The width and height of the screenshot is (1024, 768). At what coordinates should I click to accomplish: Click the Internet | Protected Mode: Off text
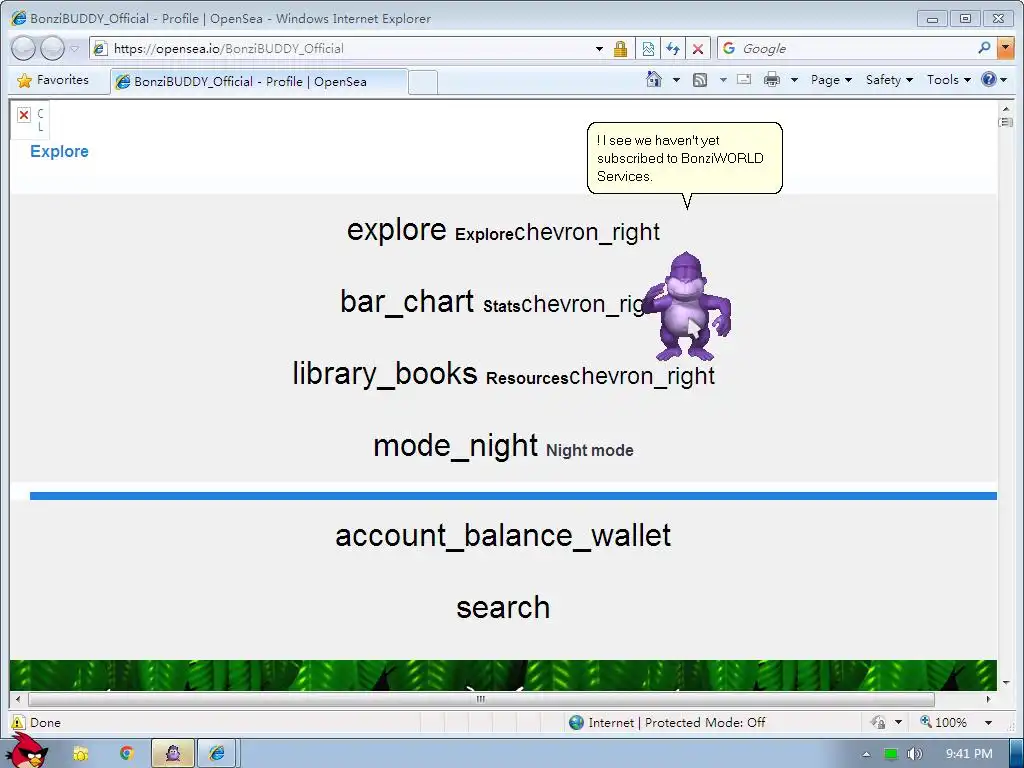pyautogui.click(x=677, y=722)
